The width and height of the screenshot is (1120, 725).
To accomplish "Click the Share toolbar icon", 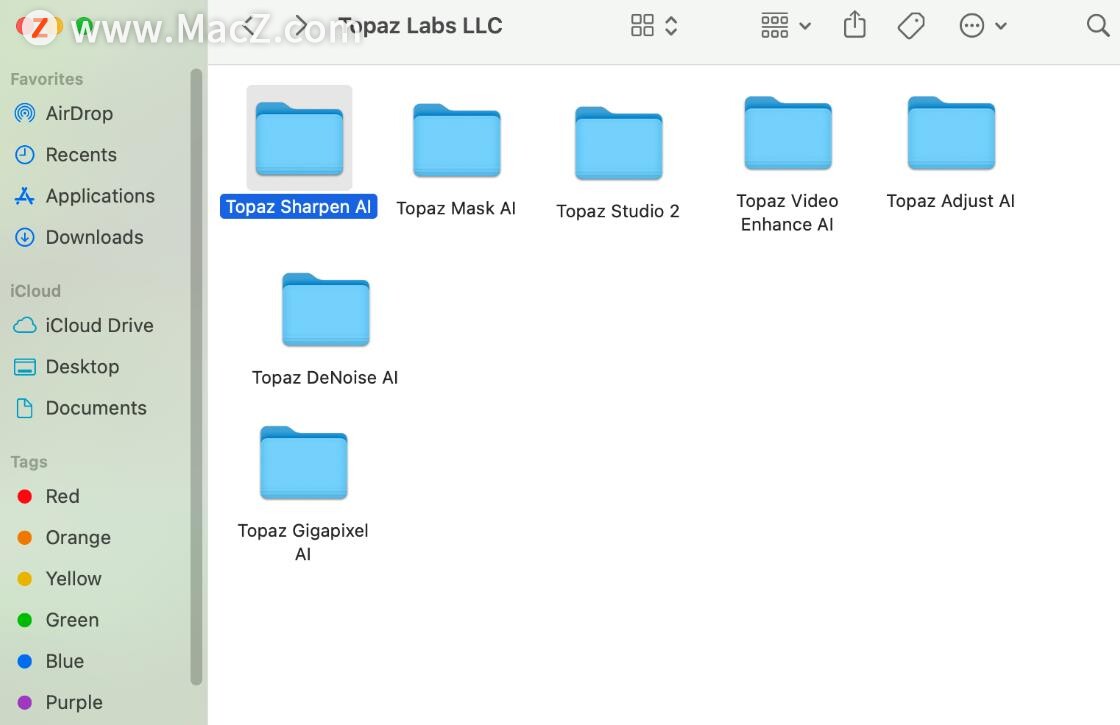I will tap(854, 26).
